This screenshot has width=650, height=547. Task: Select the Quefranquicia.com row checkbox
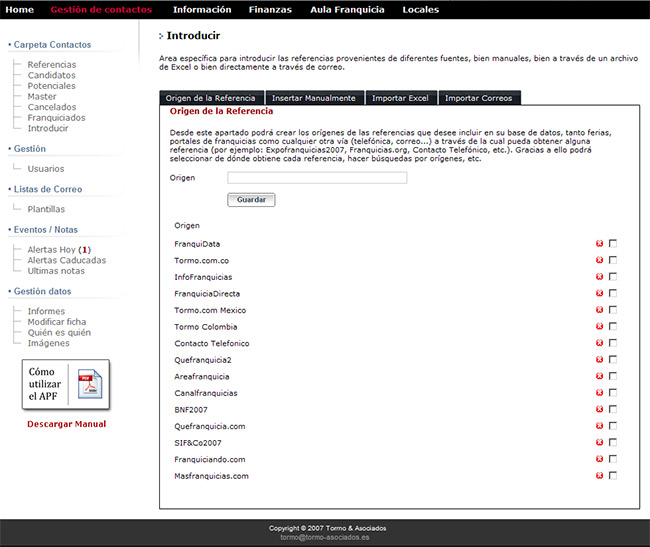pos(613,426)
